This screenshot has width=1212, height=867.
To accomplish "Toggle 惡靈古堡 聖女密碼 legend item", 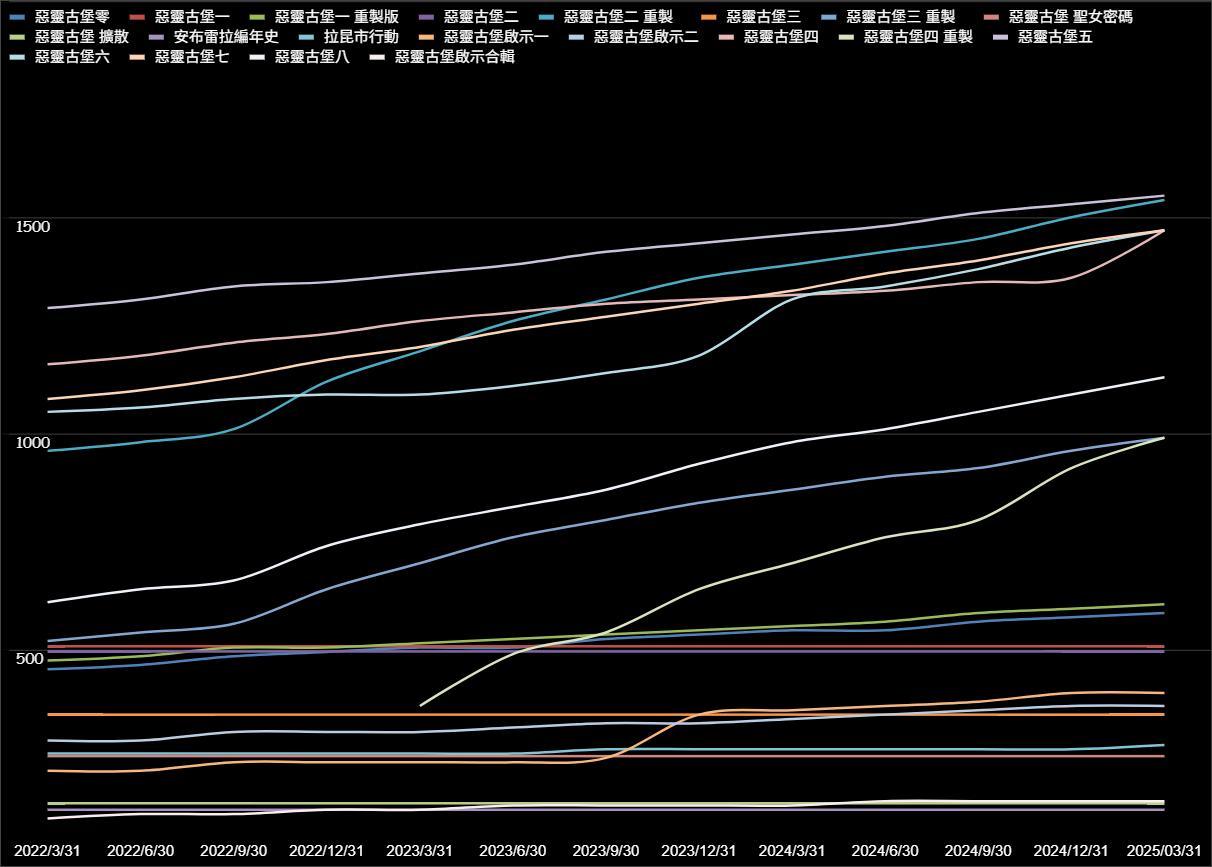I will 1057,17.
